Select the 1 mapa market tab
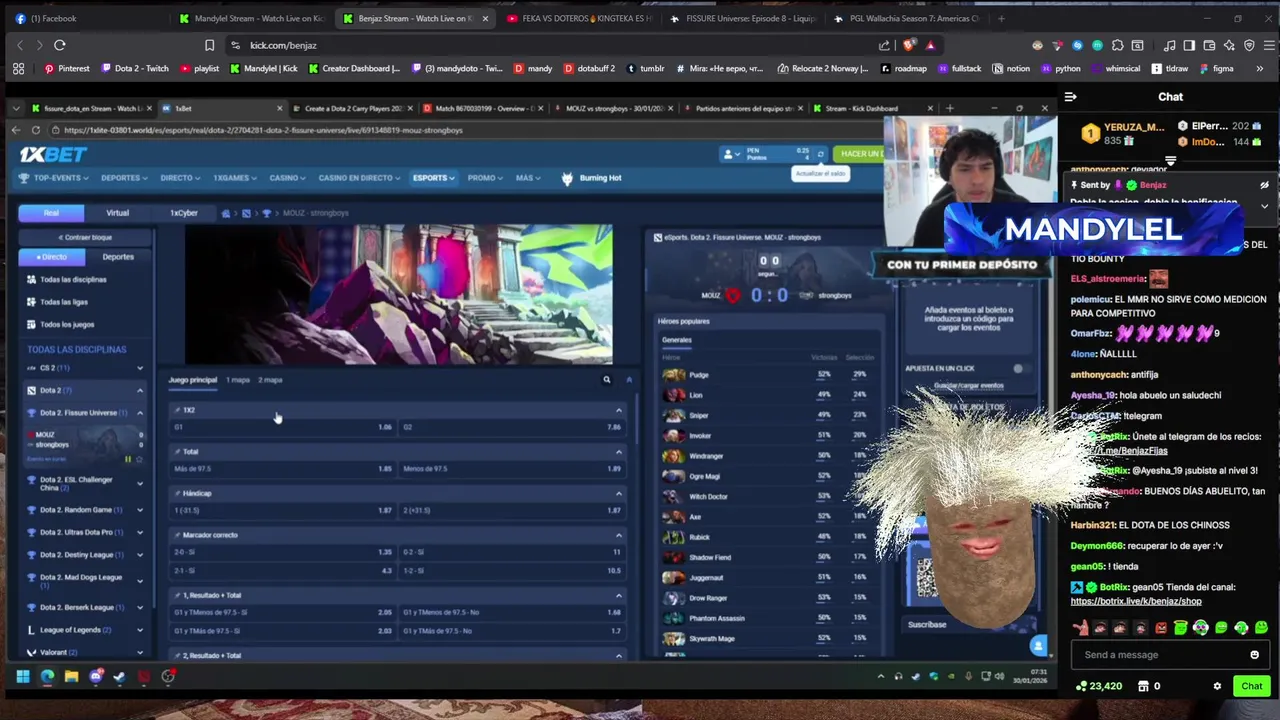Screen dimensions: 1280x720 pos(237,380)
